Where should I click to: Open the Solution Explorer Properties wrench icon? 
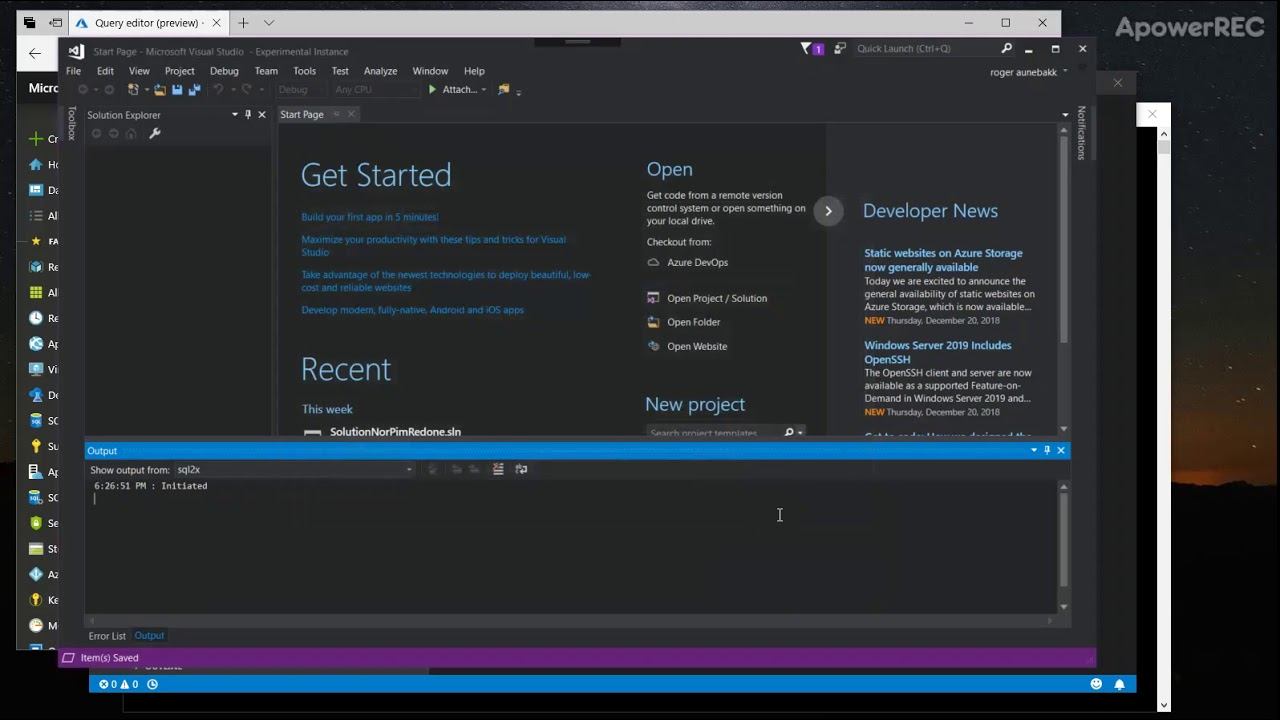coord(155,133)
